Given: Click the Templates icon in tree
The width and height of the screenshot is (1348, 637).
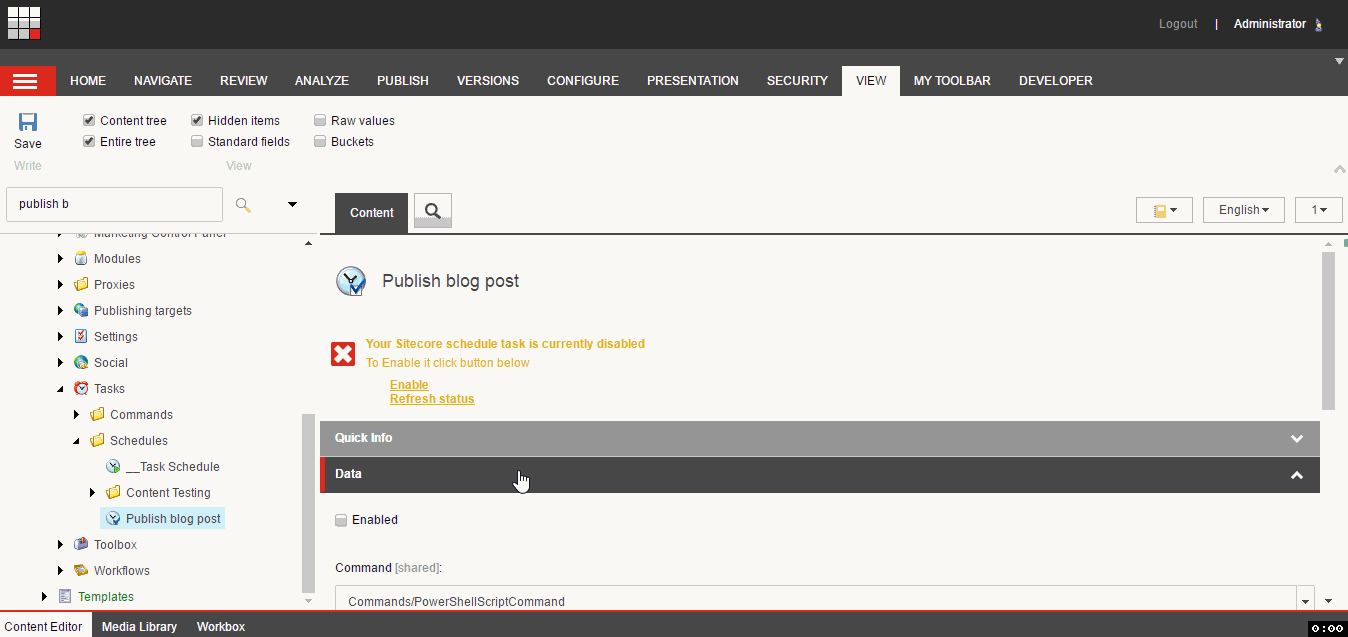Looking at the screenshot, I should click(x=65, y=597).
